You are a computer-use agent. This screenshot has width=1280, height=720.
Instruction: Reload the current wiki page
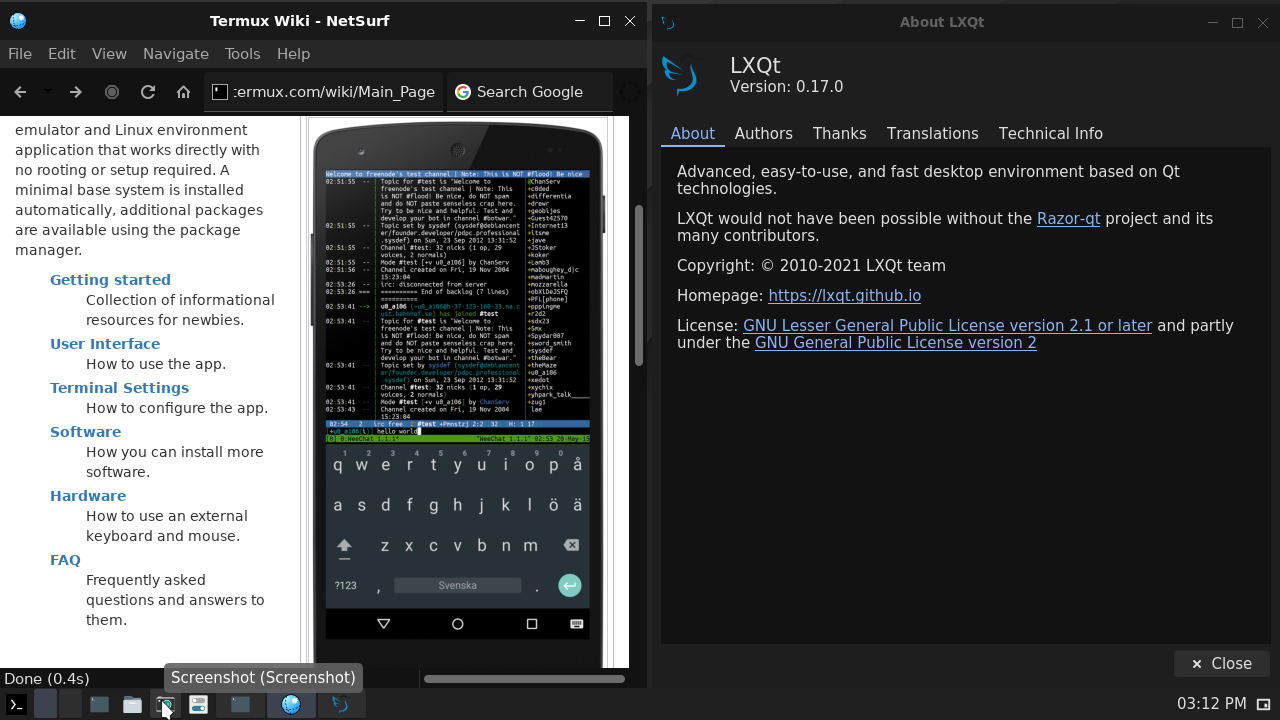[148, 92]
